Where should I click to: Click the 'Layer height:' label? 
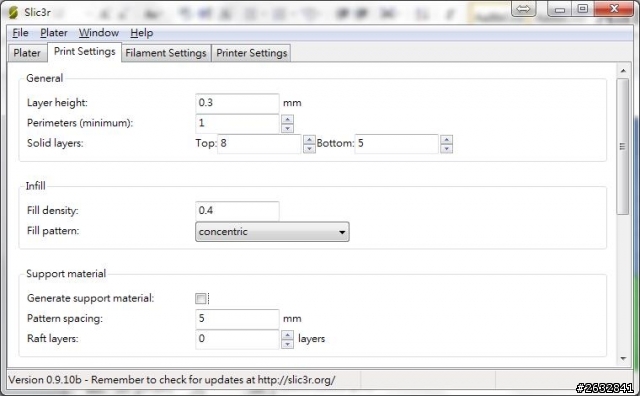coord(57,103)
